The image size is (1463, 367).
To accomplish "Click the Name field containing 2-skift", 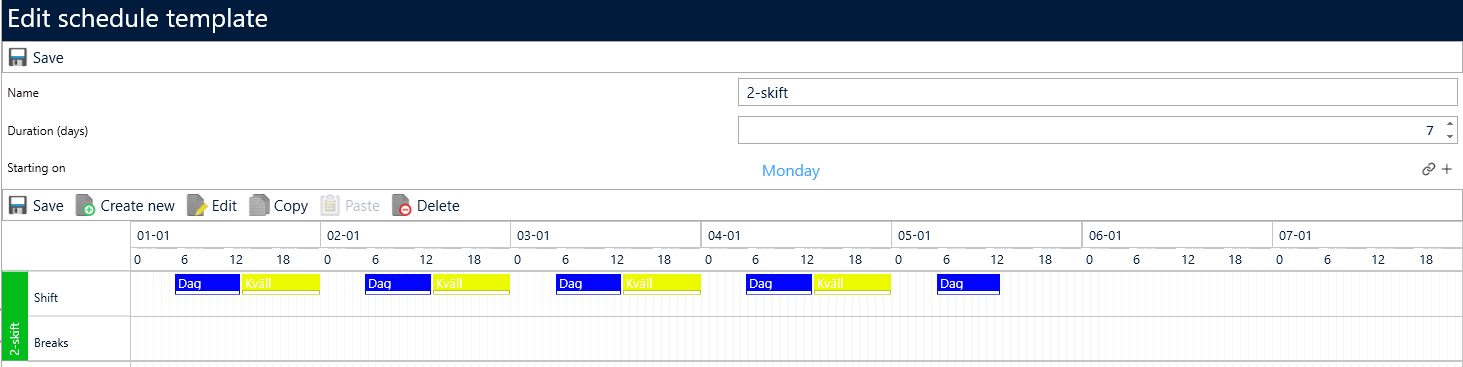I will coord(1098,93).
